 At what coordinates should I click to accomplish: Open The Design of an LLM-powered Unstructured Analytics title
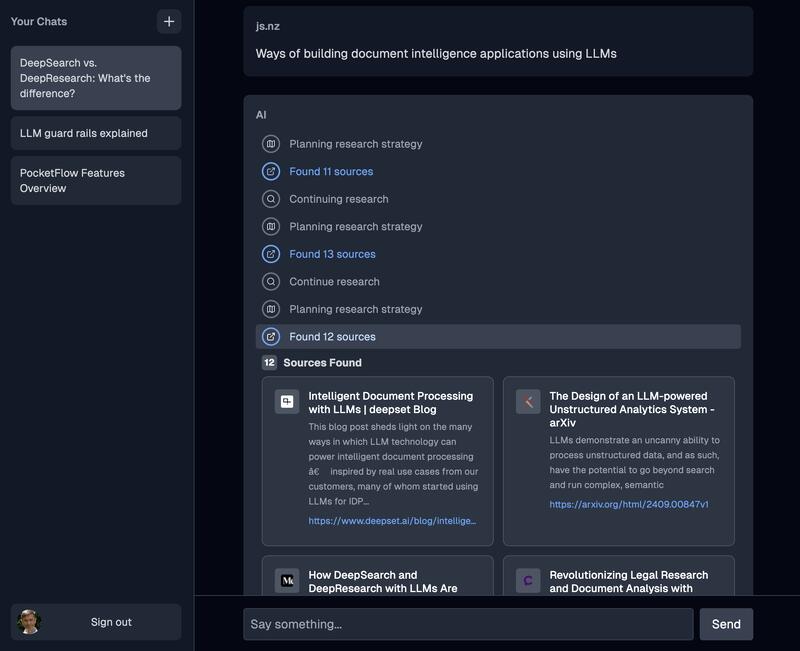point(632,409)
